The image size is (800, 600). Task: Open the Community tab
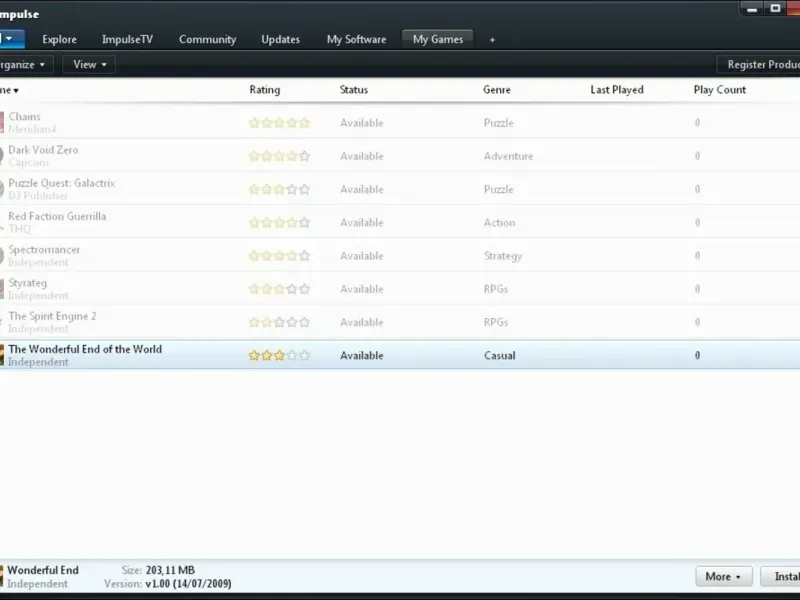[x=207, y=39]
